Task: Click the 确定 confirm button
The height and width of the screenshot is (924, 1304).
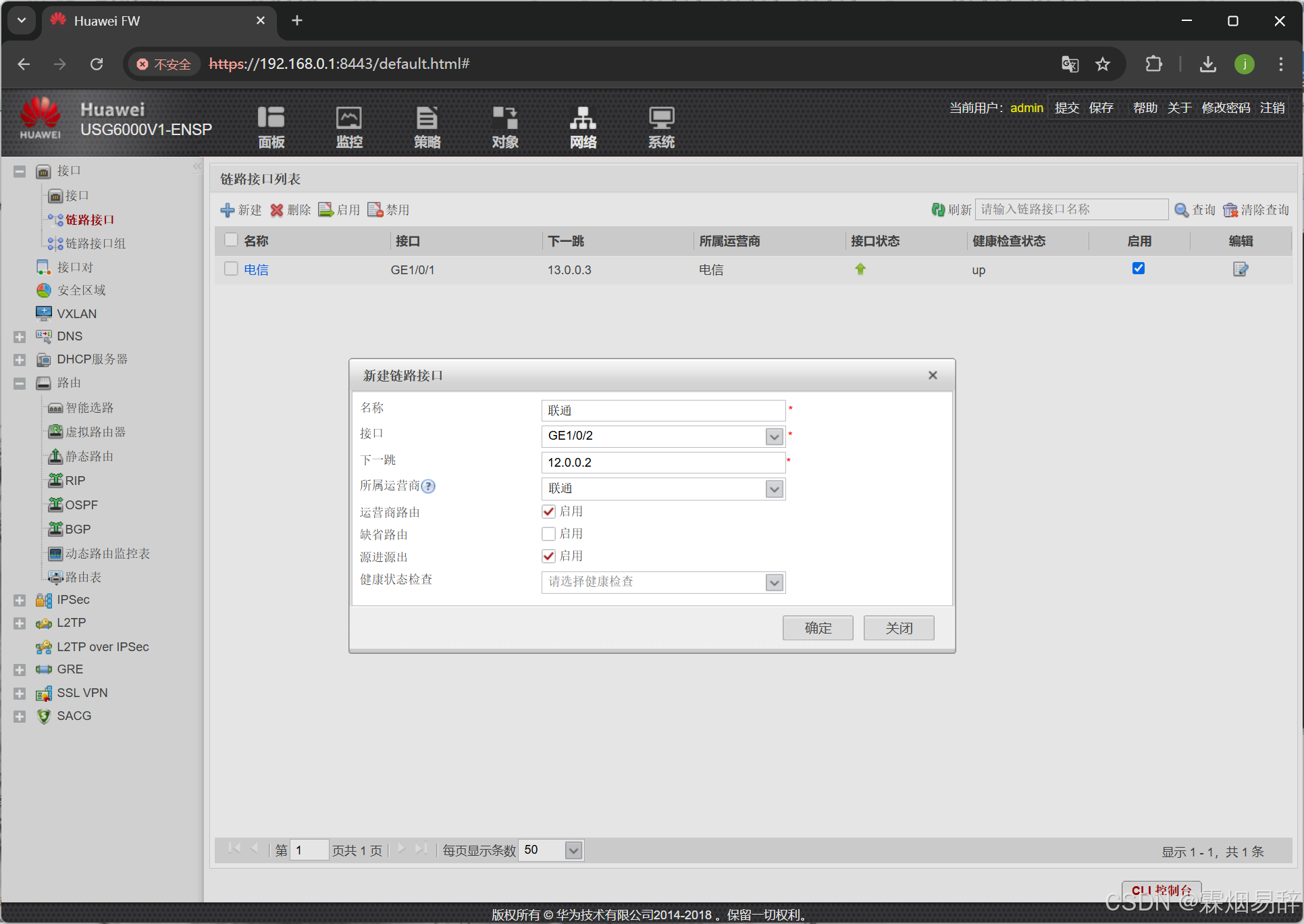Action: [817, 628]
